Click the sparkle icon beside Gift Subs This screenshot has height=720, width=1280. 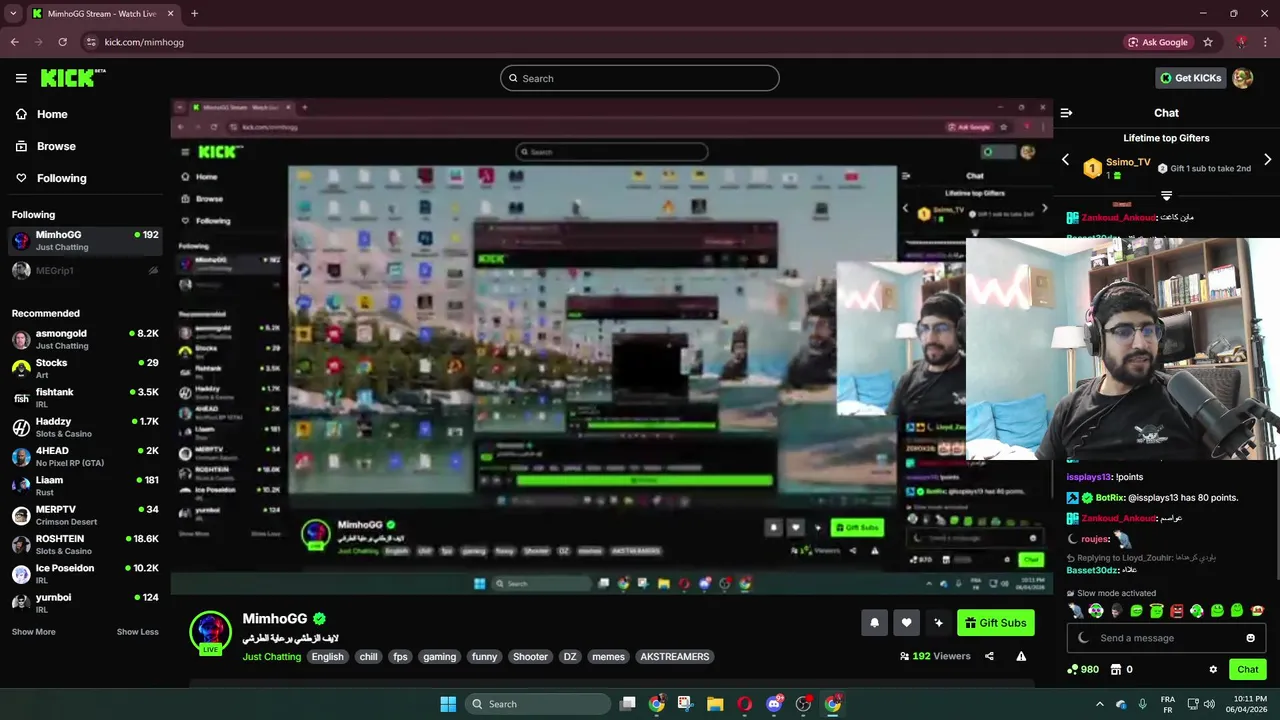click(938, 623)
